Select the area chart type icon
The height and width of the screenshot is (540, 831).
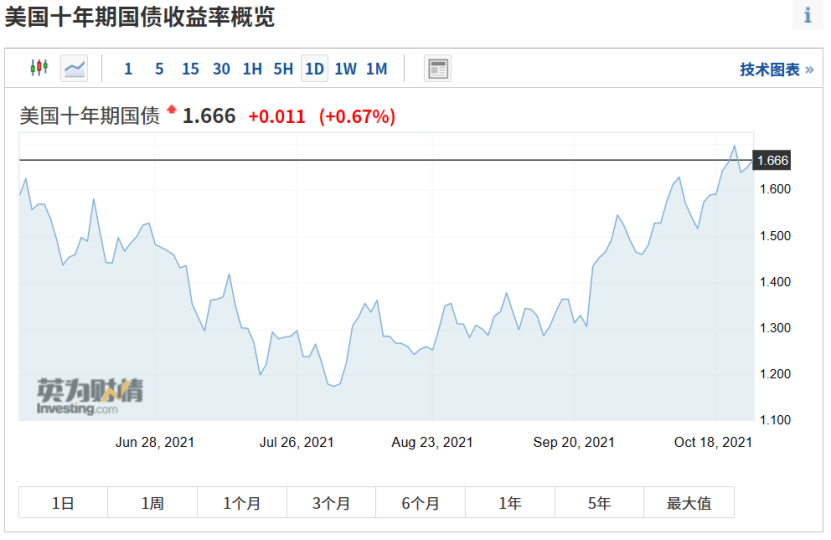pyautogui.click(x=75, y=68)
